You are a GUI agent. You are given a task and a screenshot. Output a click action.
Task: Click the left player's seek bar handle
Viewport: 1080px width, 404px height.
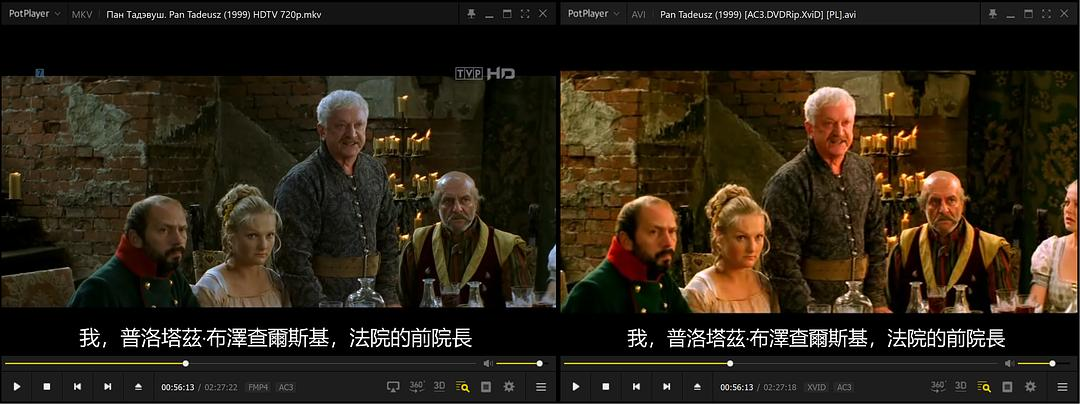pos(186,363)
